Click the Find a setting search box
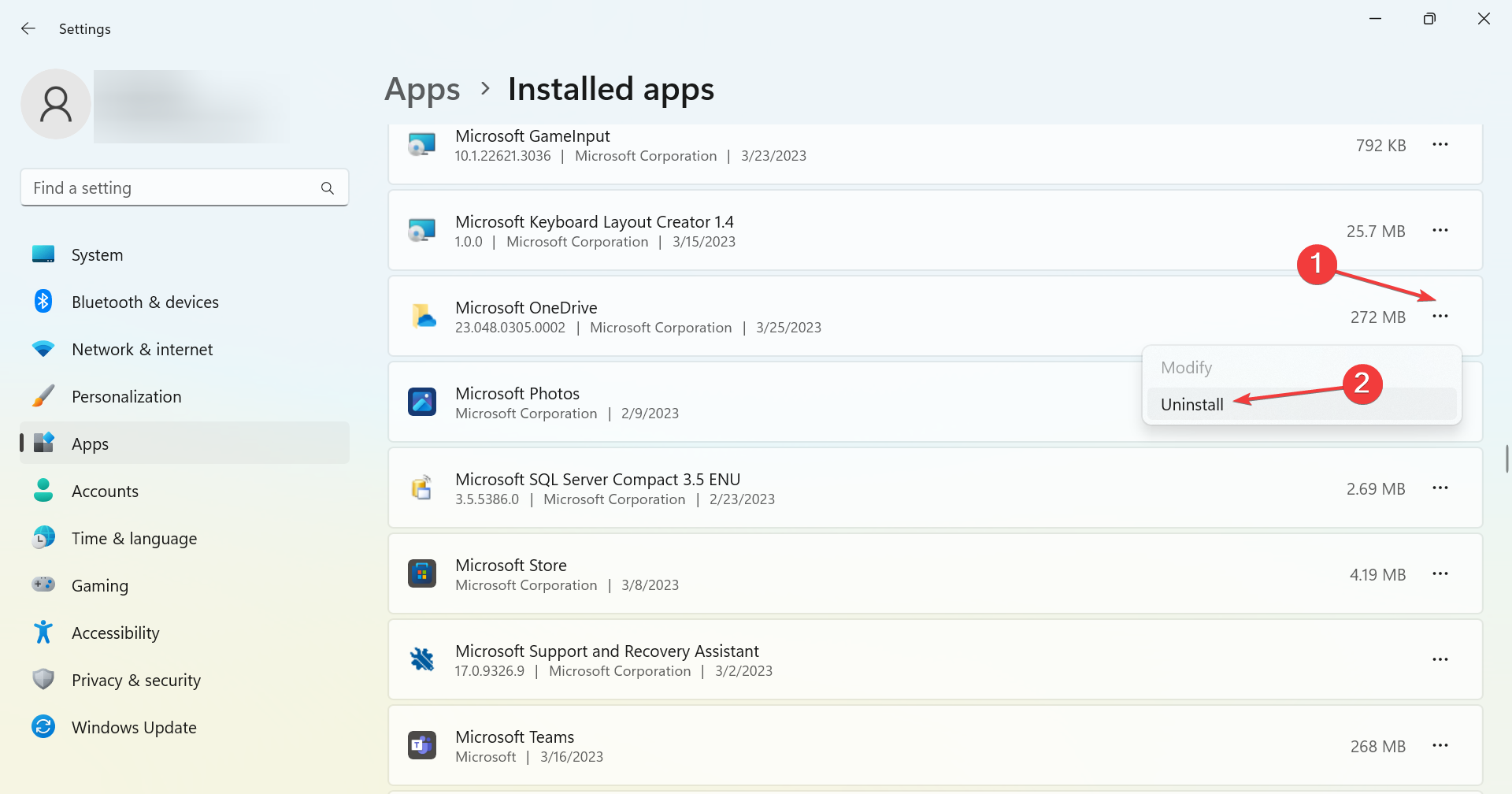 (184, 187)
